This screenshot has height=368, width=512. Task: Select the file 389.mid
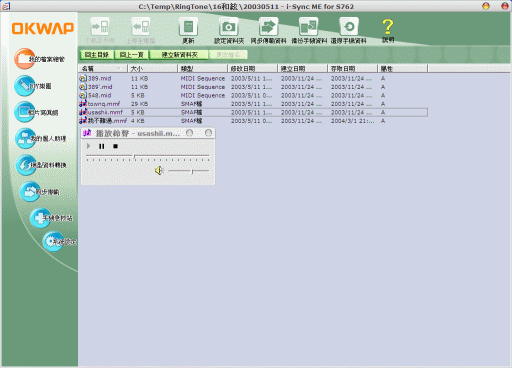(99, 78)
